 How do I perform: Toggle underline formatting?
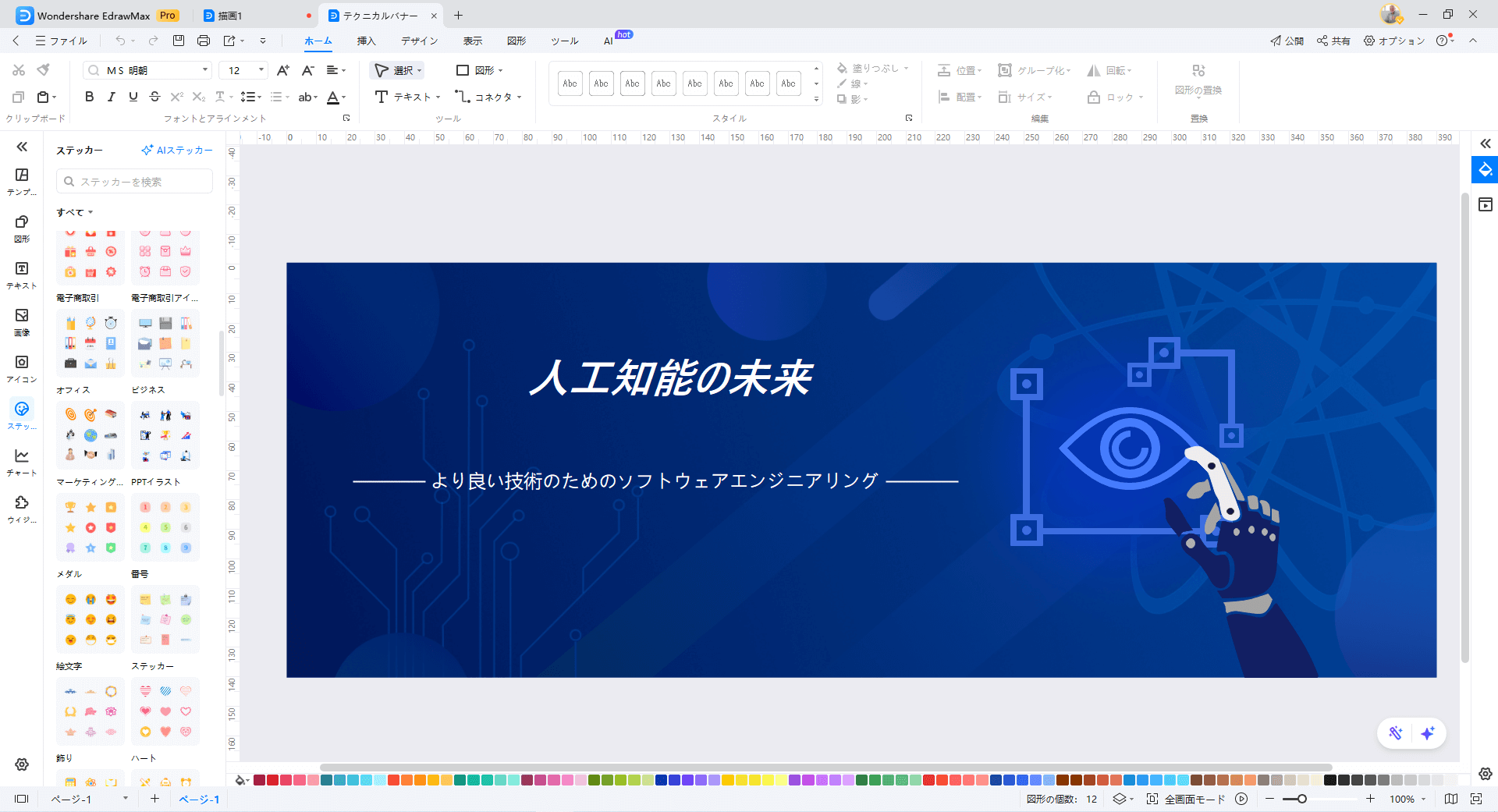(133, 97)
